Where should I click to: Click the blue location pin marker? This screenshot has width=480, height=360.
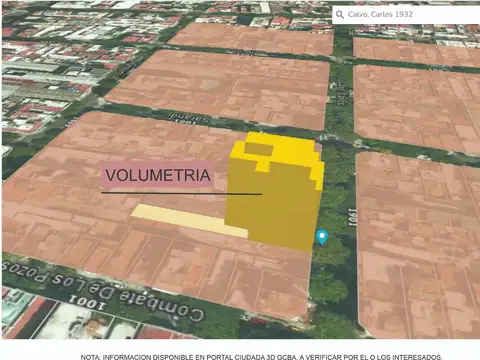pos(322,237)
